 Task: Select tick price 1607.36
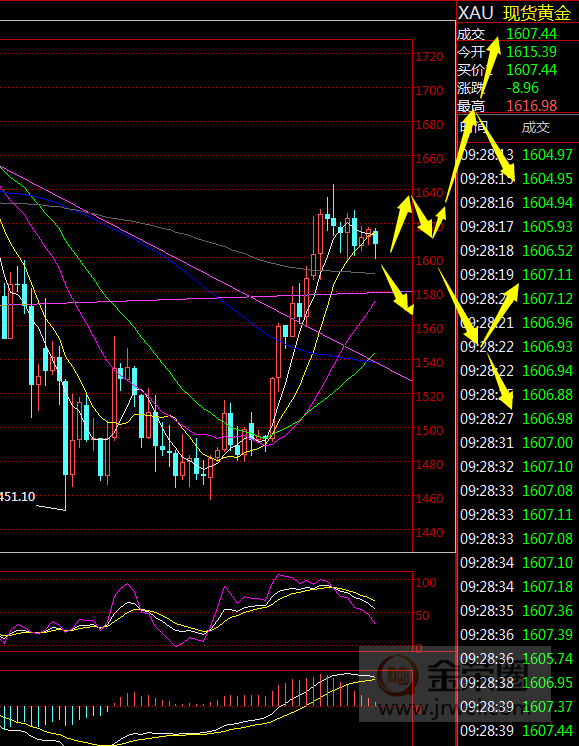click(x=547, y=610)
